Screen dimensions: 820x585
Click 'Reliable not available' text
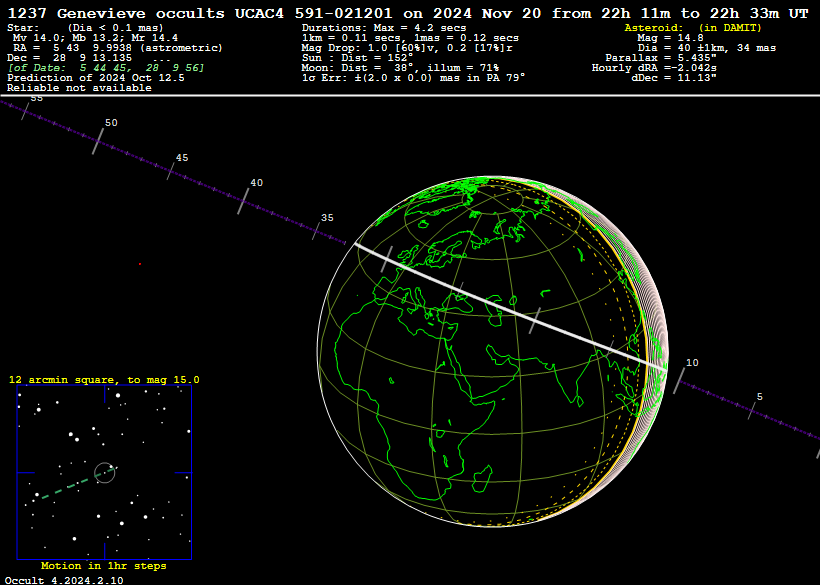[79, 88]
